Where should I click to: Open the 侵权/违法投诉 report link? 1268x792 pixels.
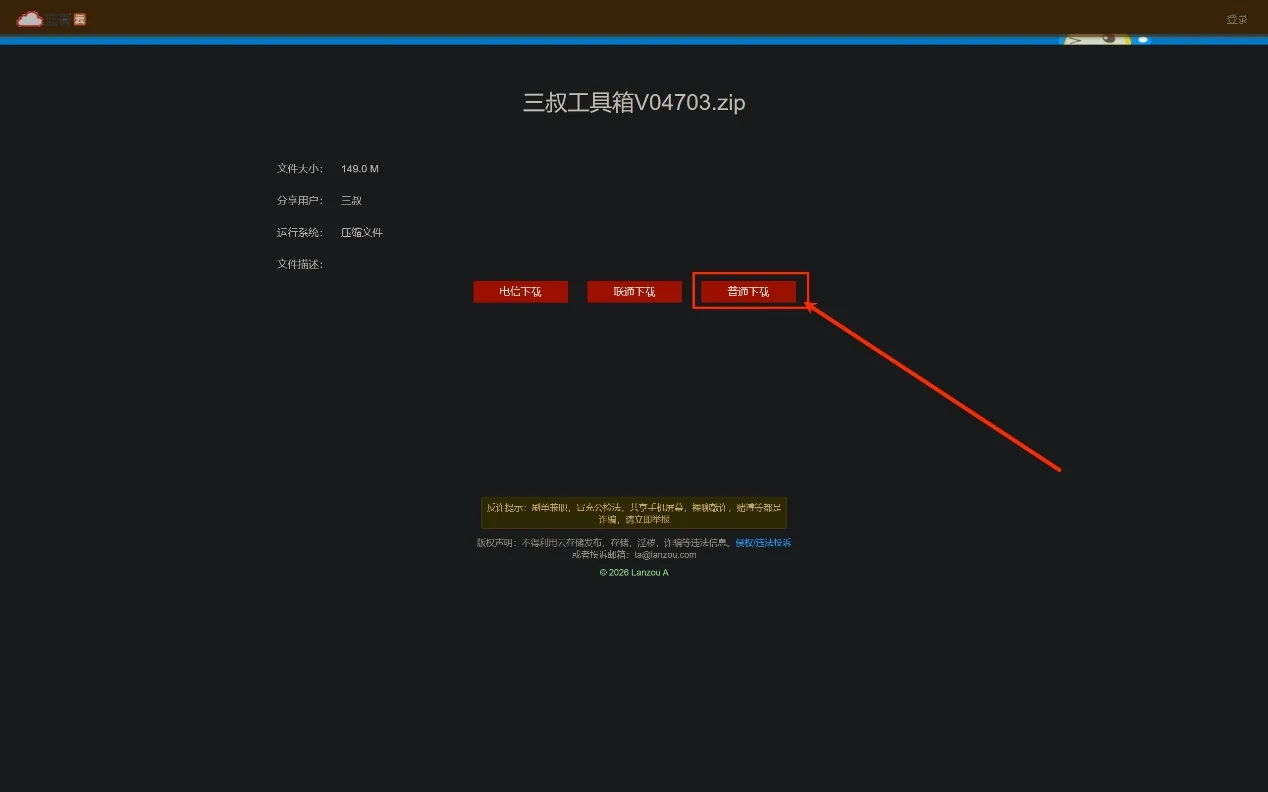tap(763, 543)
